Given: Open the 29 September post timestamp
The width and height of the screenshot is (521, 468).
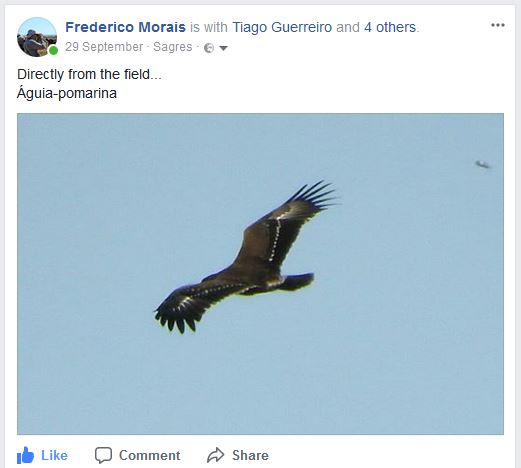Looking at the screenshot, I should 104,47.
